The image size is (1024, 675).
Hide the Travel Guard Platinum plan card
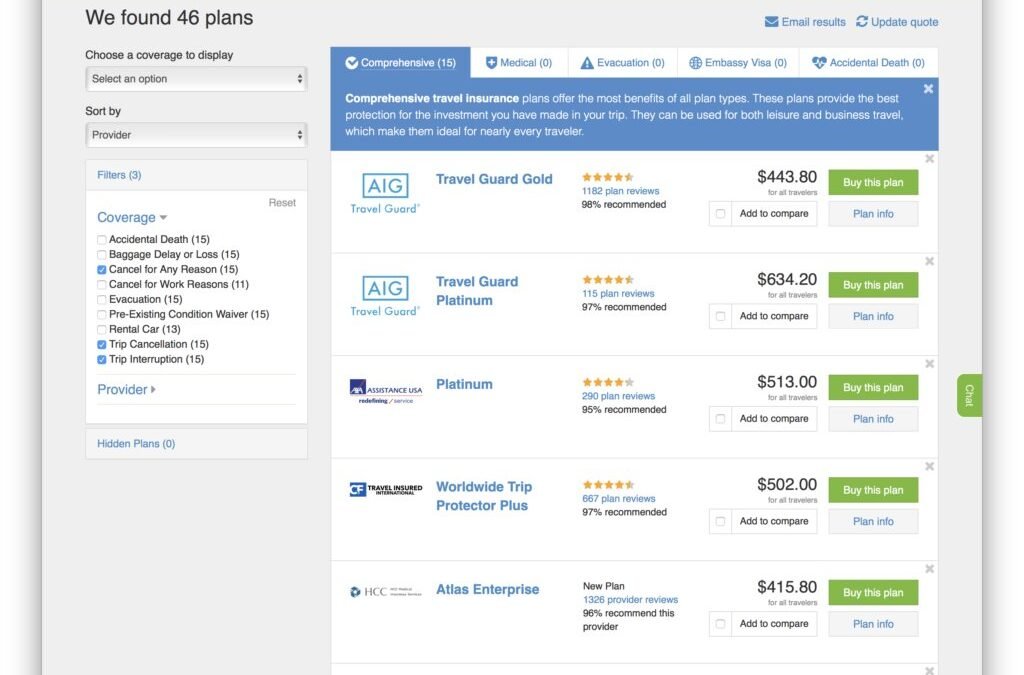pyautogui.click(x=929, y=261)
